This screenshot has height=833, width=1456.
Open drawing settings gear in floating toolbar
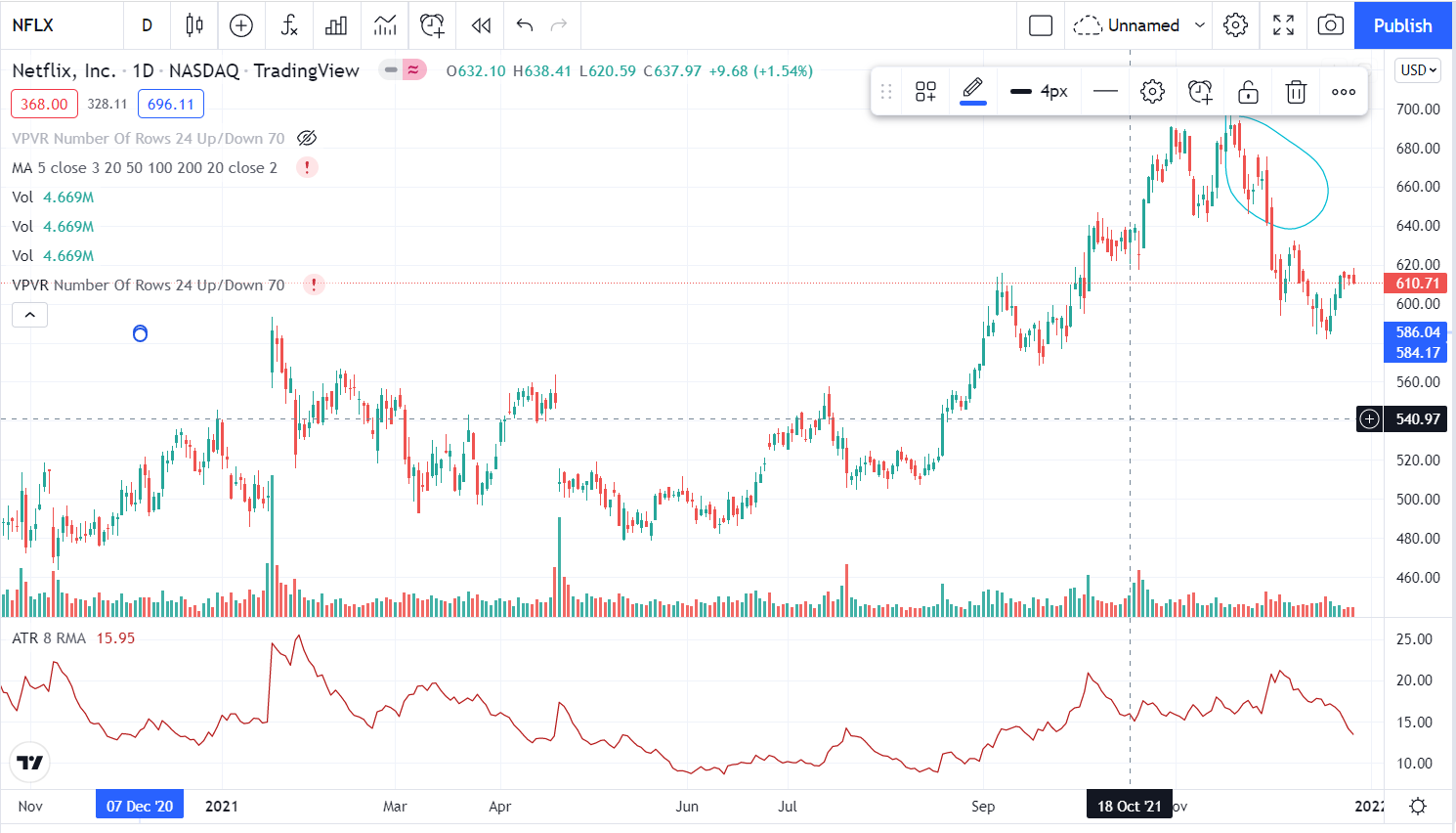pos(1152,91)
